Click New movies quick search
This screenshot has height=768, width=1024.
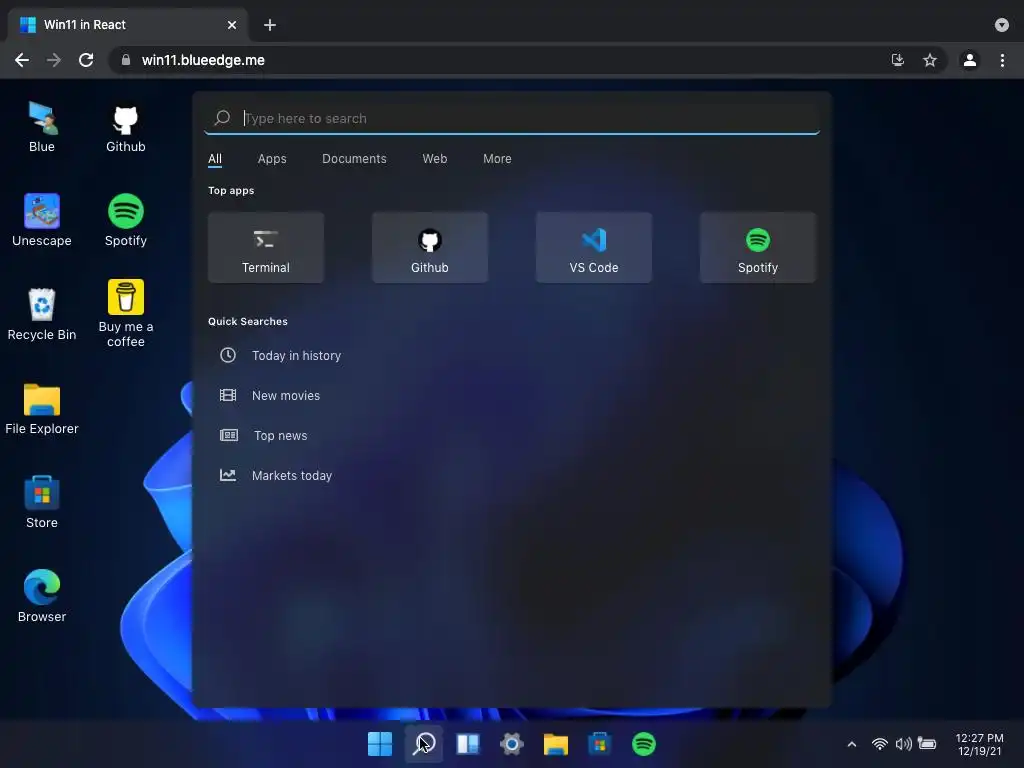click(x=270, y=395)
